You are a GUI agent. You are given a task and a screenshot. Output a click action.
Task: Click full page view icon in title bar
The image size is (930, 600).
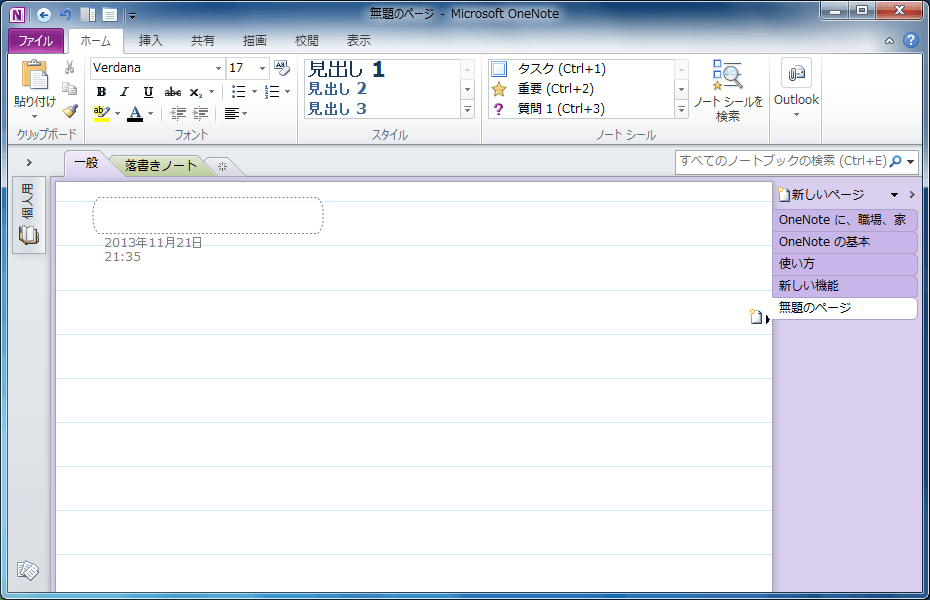click(x=110, y=15)
